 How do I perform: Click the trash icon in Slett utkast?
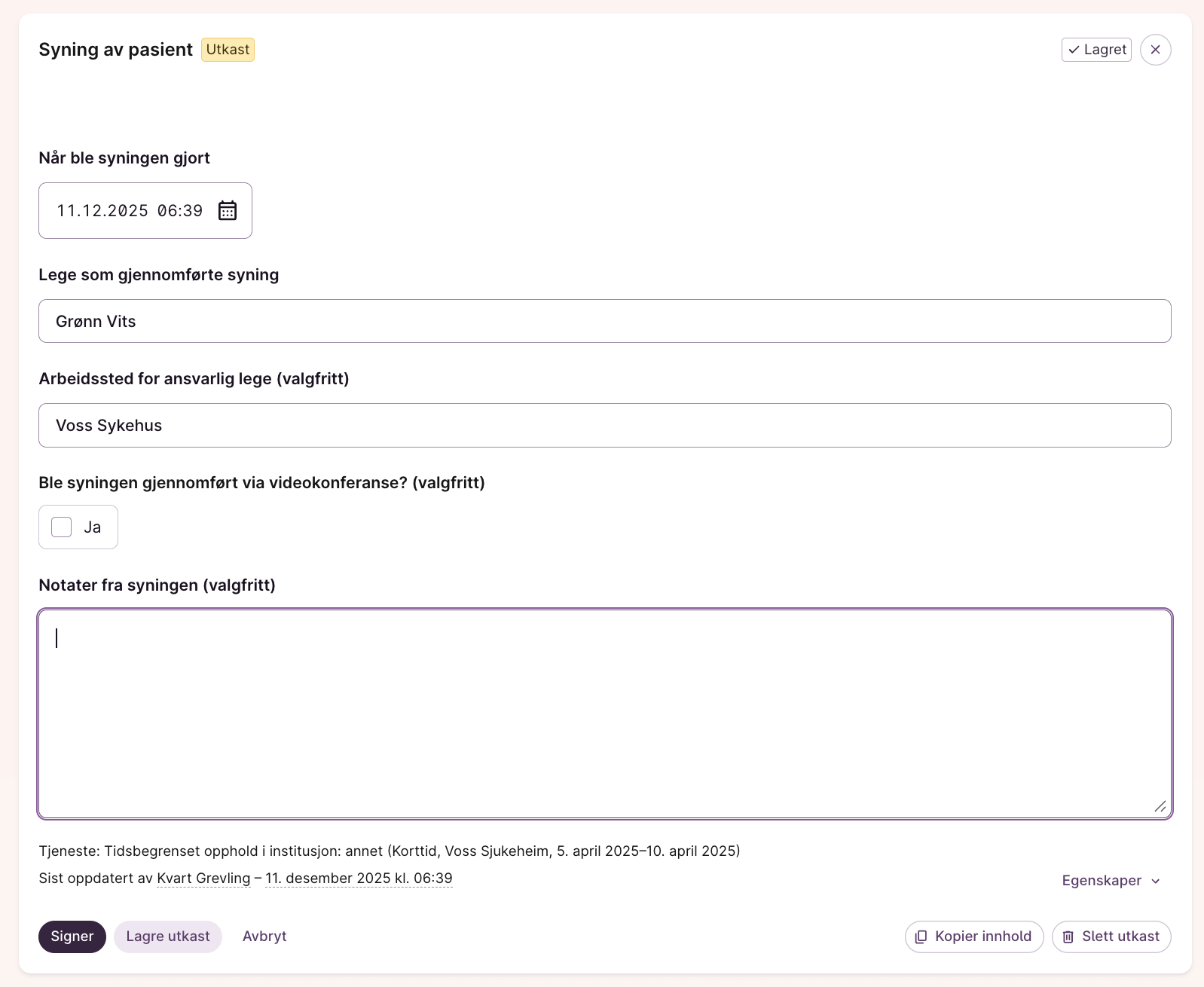coord(1068,937)
